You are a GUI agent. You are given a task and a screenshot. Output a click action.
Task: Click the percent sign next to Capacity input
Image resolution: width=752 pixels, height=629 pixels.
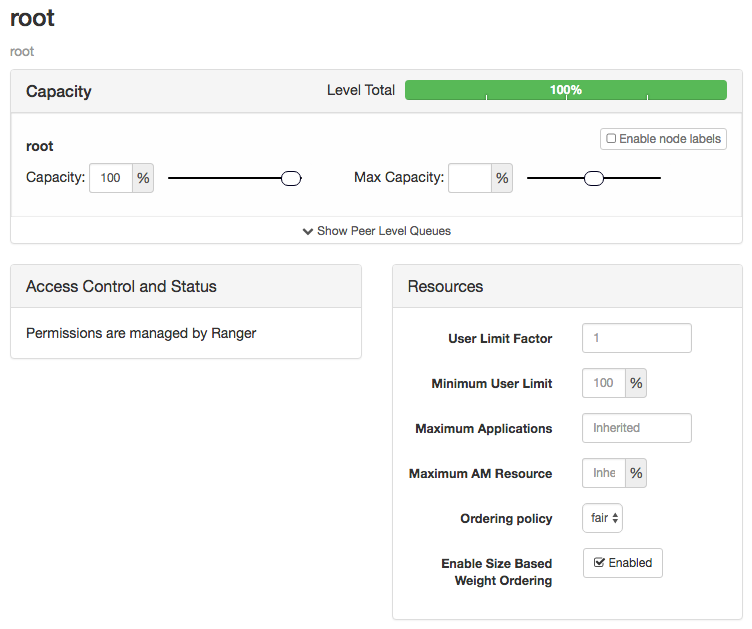point(143,179)
